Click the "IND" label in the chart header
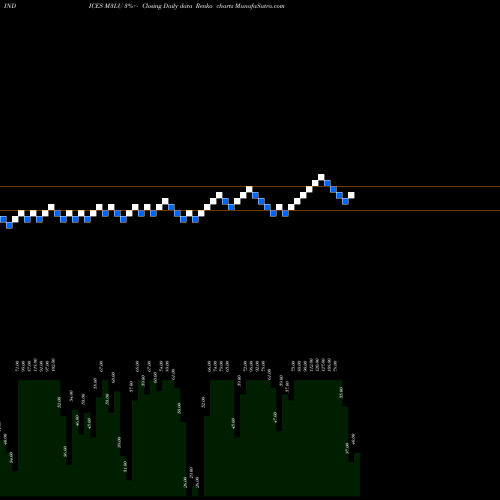The image size is (500, 500). [10, 6]
